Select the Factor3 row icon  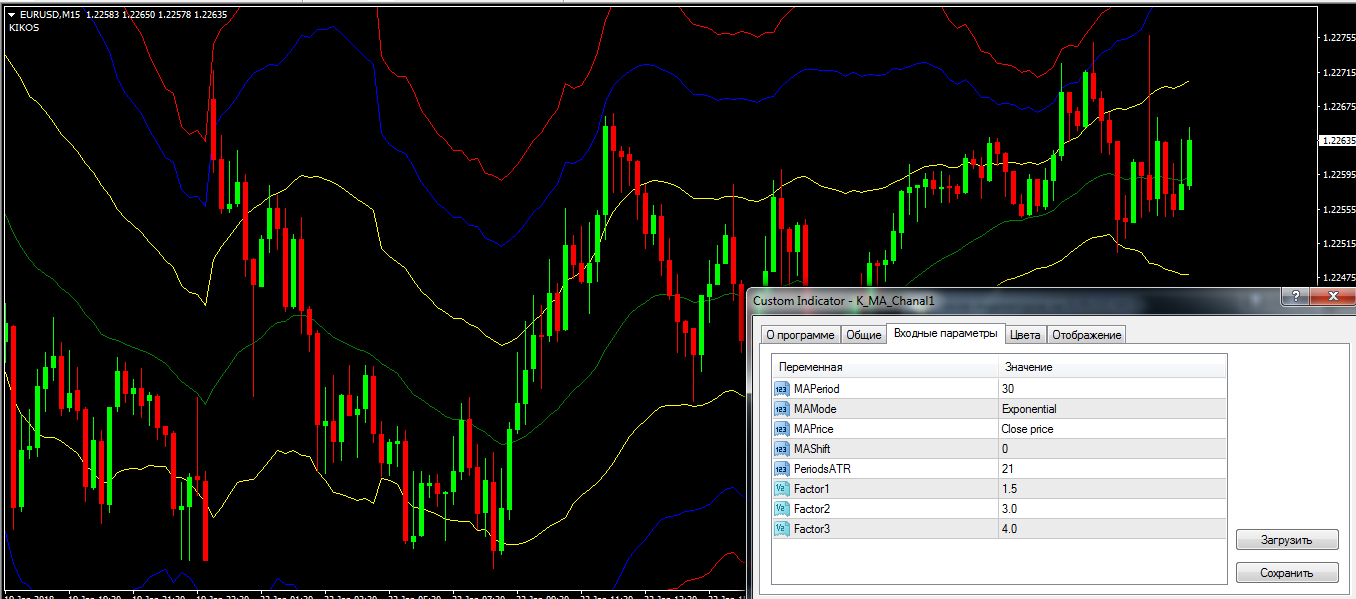(781, 529)
